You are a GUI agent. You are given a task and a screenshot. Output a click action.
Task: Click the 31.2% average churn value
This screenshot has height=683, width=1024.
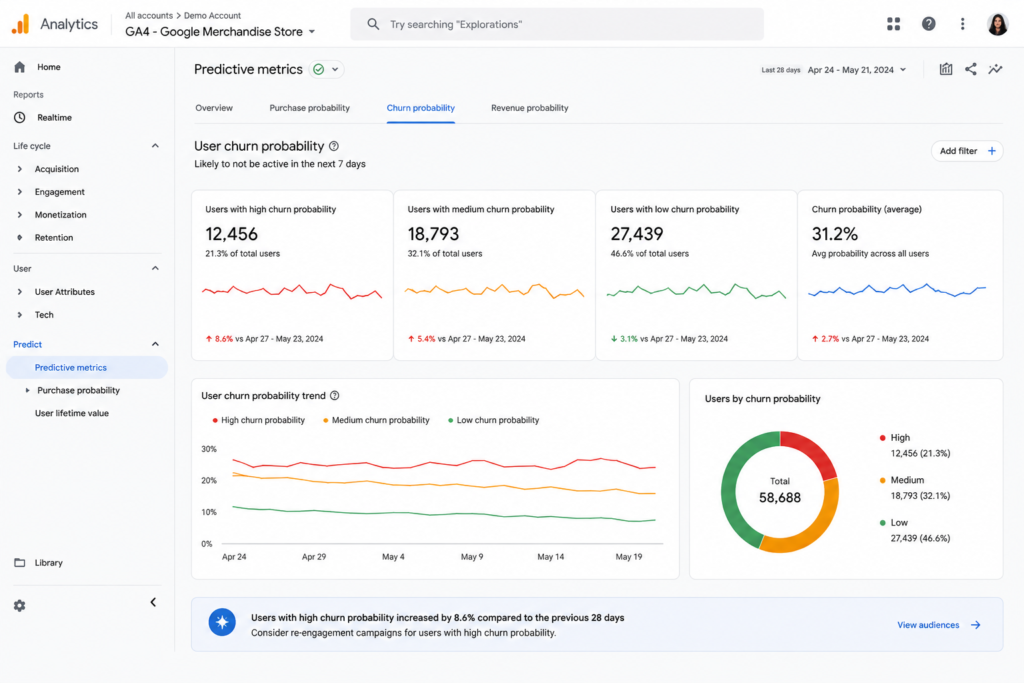[x=835, y=234]
